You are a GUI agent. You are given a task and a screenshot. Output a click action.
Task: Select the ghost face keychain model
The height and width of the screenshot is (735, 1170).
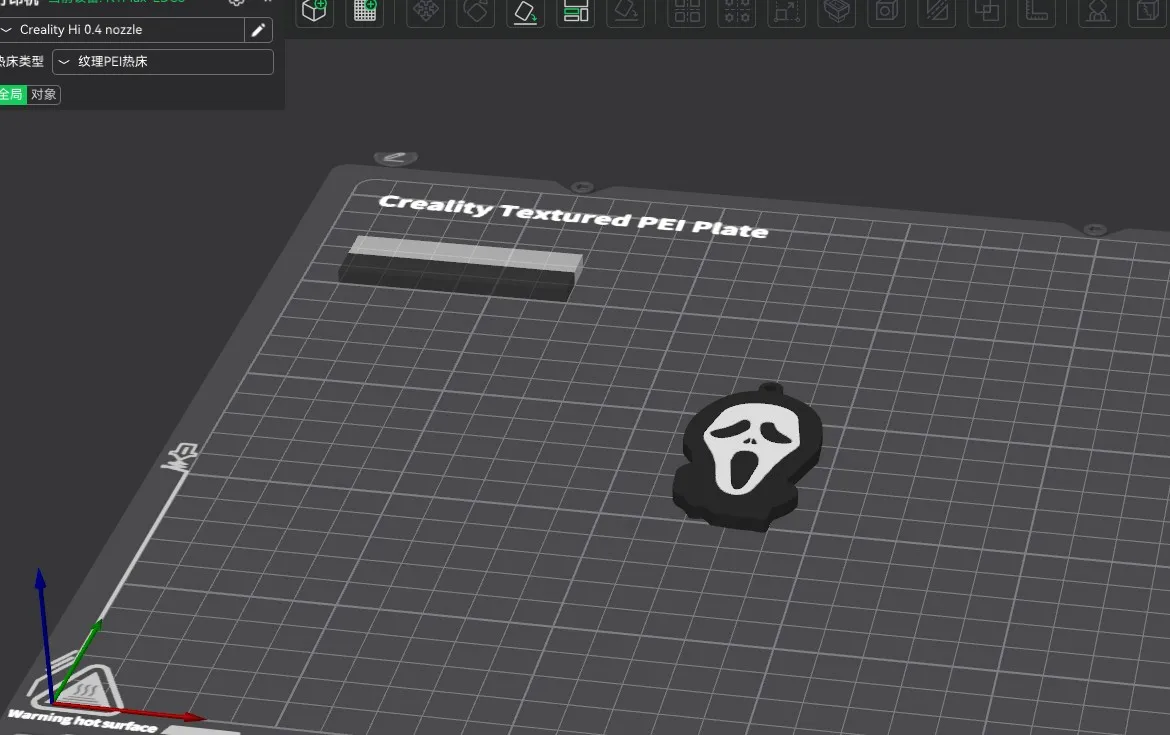point(747,457)
